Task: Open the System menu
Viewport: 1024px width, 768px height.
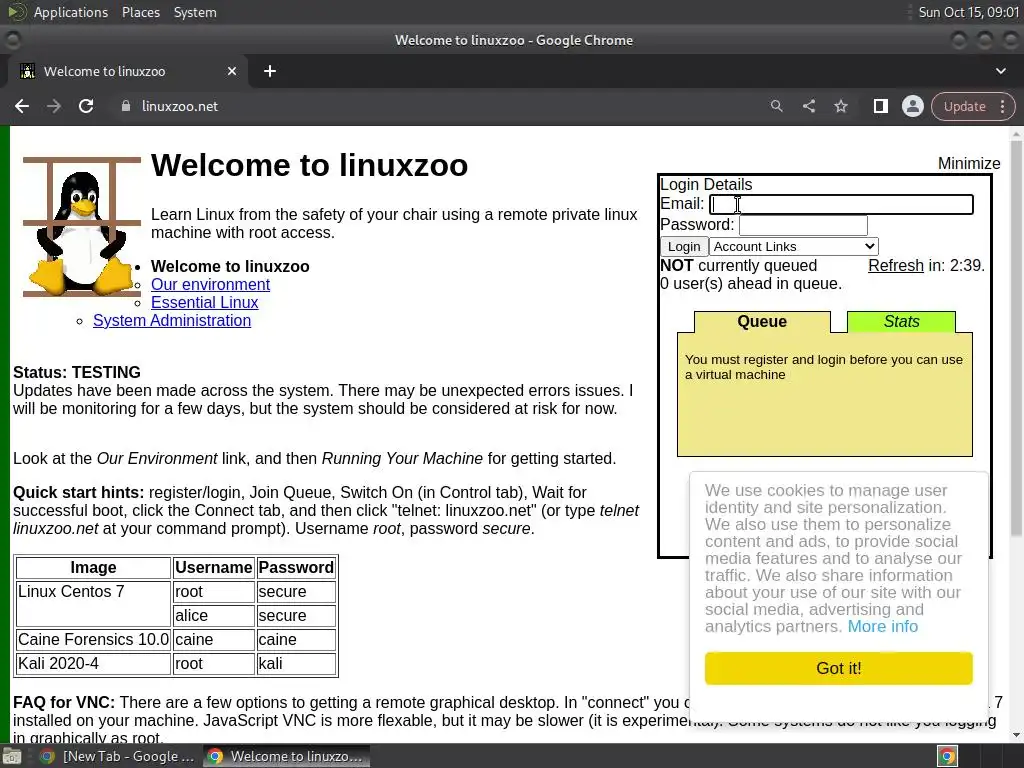Action: [x=195, y=12]
